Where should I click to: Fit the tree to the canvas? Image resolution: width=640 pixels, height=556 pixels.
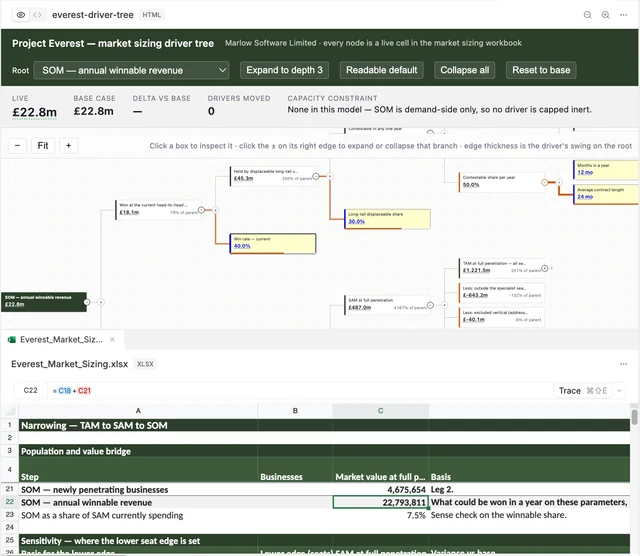click(43, 146)
